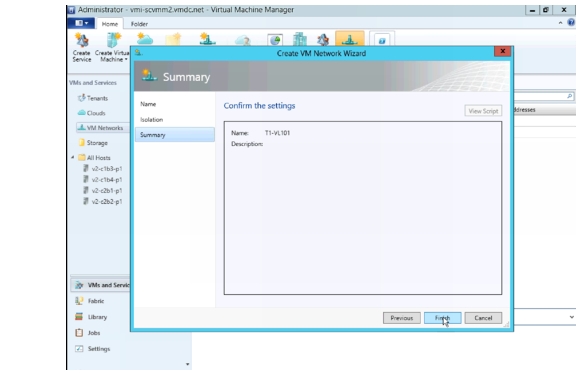Click the PowerShell ribbon icon

coord(382,40)
